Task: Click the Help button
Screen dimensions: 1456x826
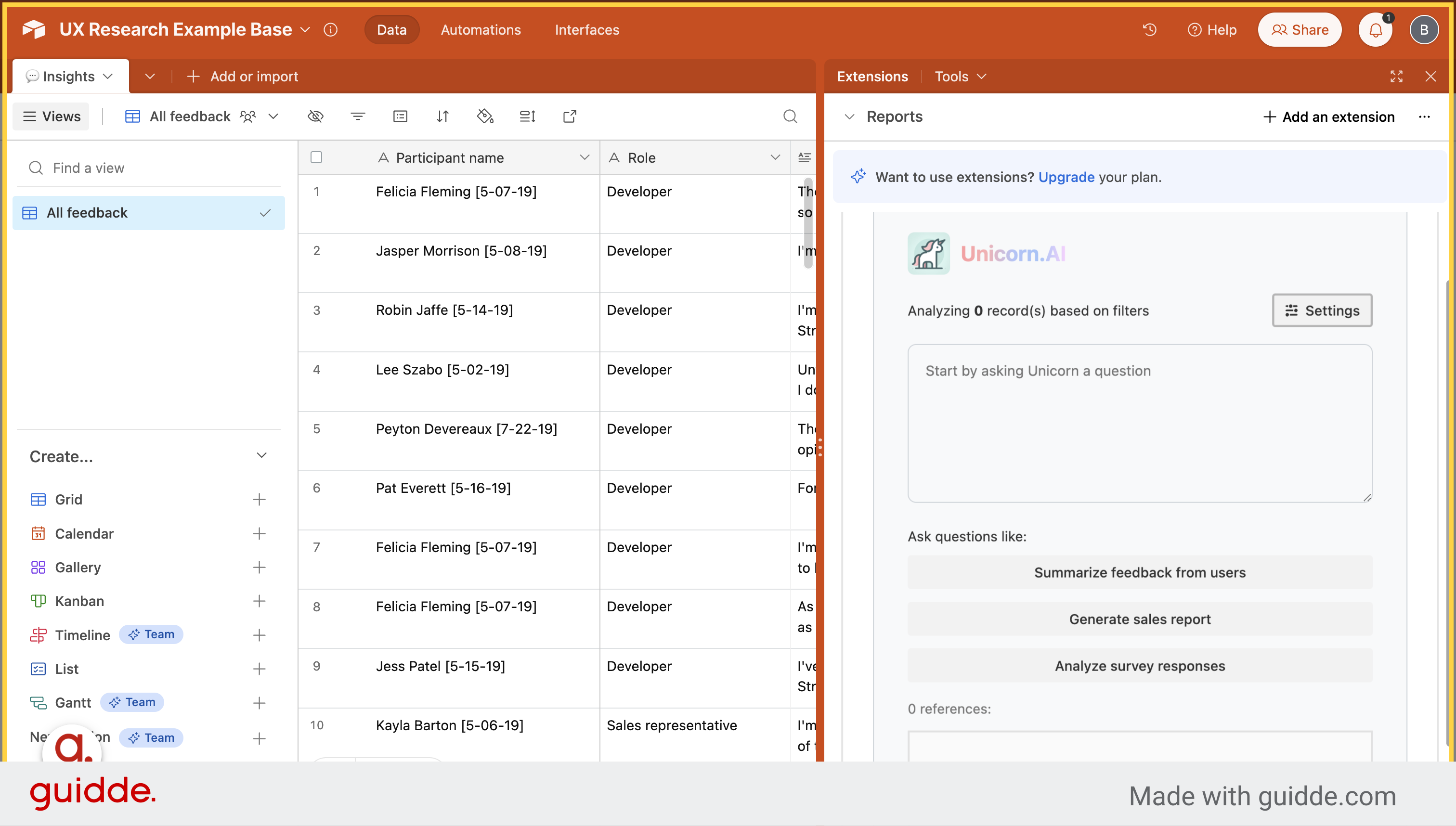Action: coord(1212,29)
